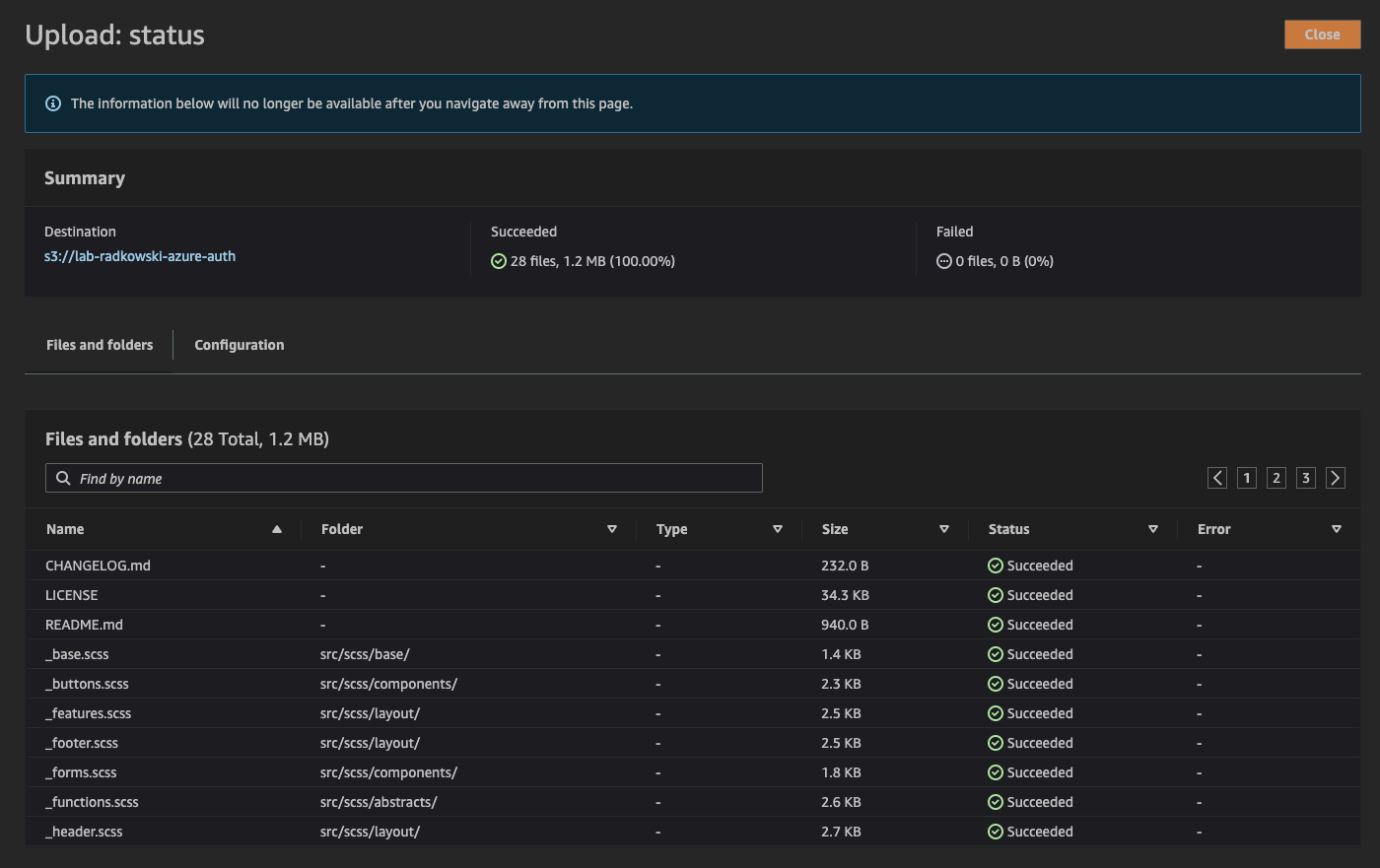Select the _base.scss file name
The width and height of the screenshot is (1380, 868).
(x=77, y=654)
